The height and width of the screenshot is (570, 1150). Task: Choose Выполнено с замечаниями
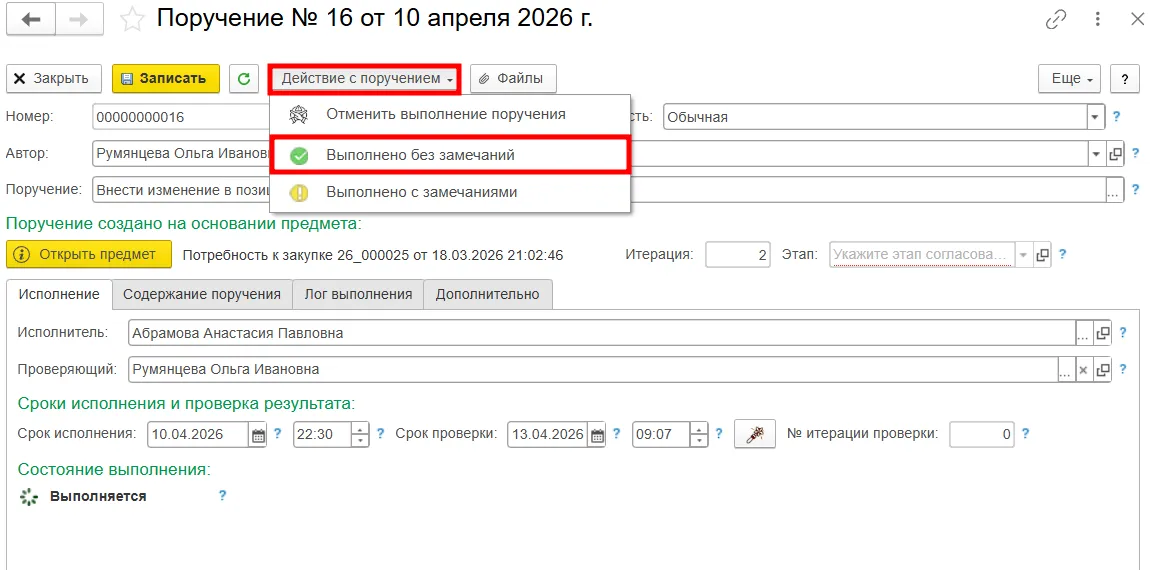[x=450, y=192]
